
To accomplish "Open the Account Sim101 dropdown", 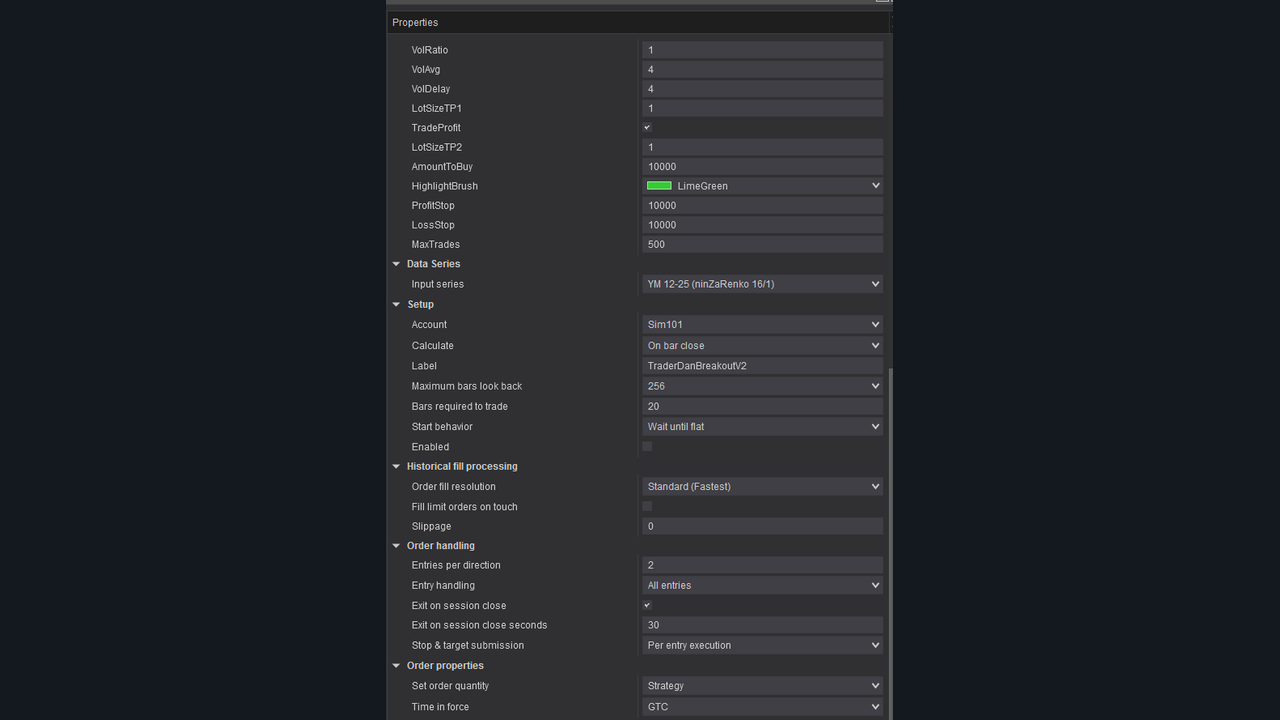I will [875, 325].
